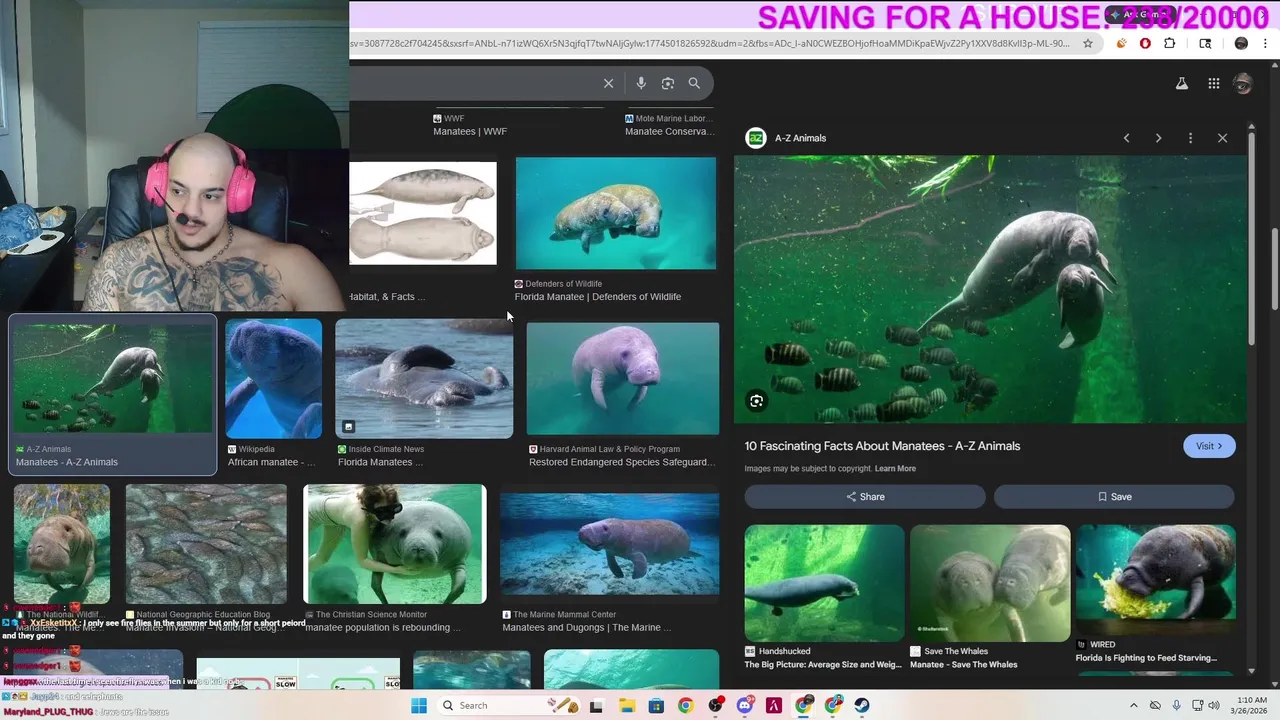Open Task View from the taskbar
This screenshot has height=720, width=1280.
click(x=596, y=705)
